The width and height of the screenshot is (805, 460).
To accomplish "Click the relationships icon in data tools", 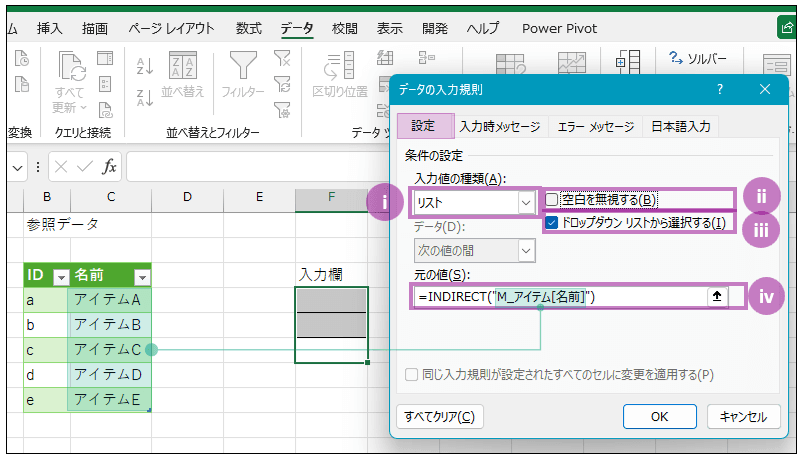I will point(426,58).
